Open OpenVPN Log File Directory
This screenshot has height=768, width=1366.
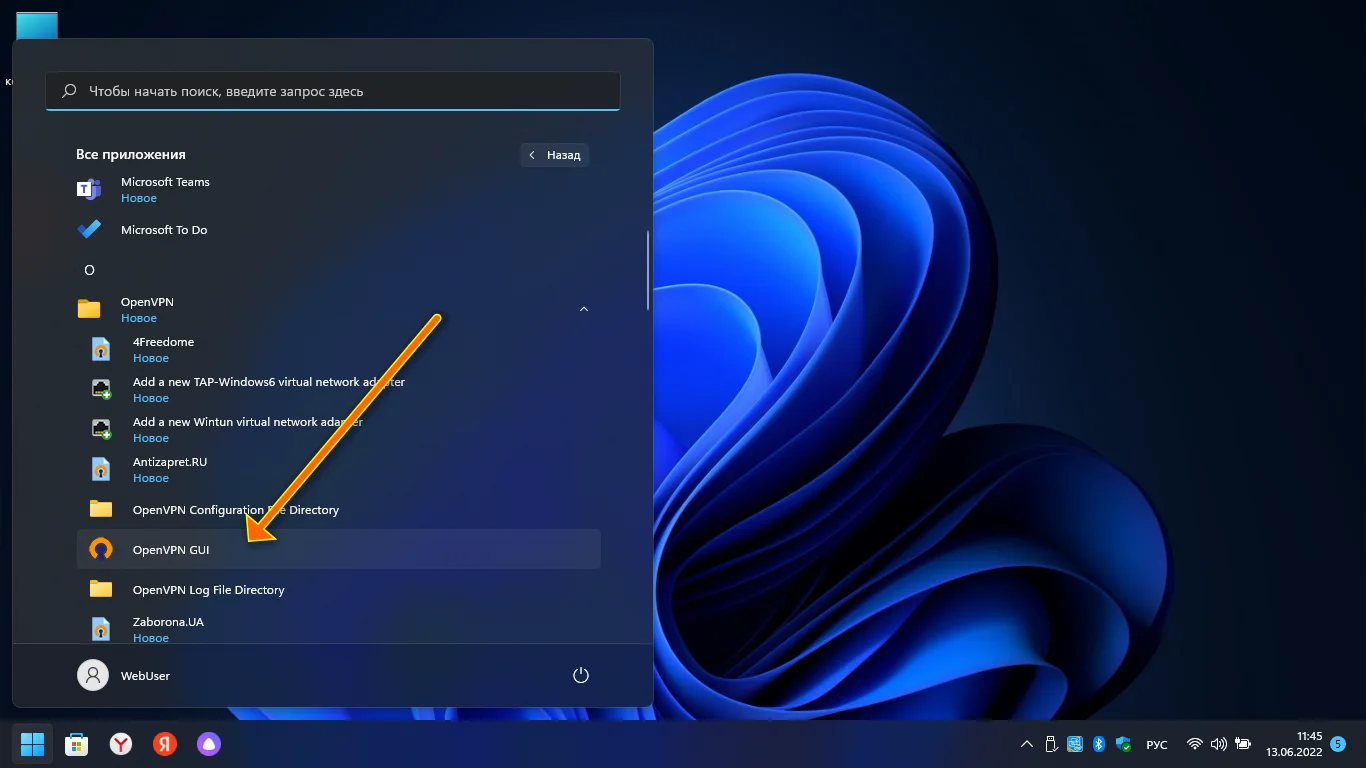click(338, 589)
